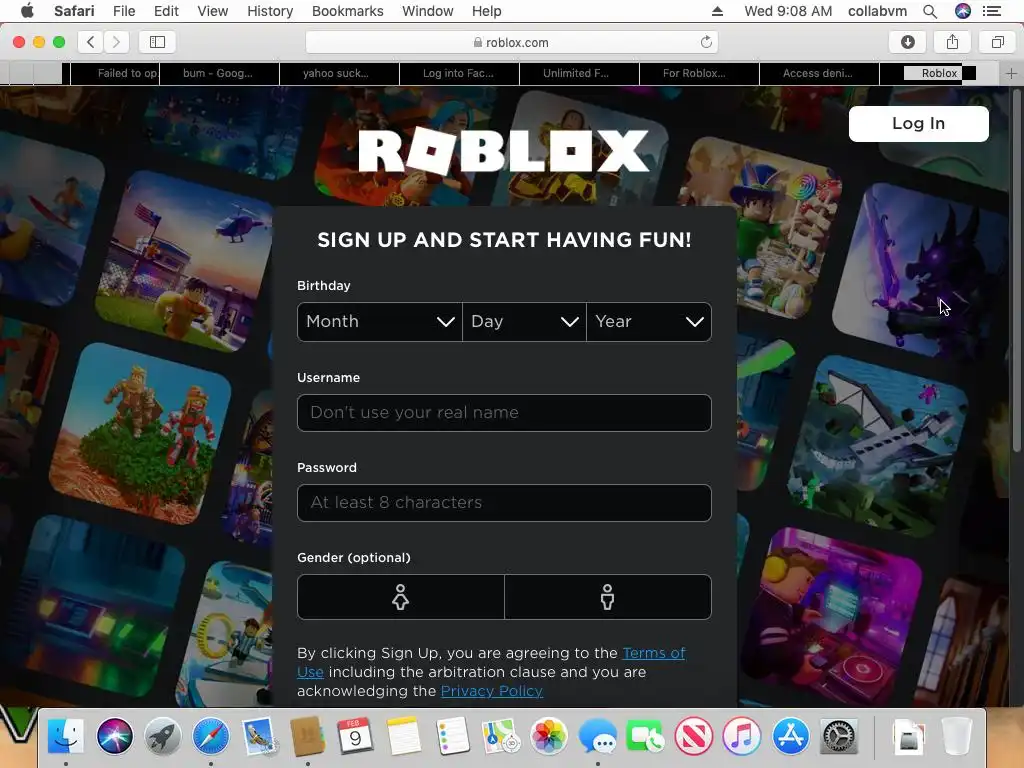Open News from the Dock
Viewport: 1024px width, 768px height.
[x=694, y=736]
